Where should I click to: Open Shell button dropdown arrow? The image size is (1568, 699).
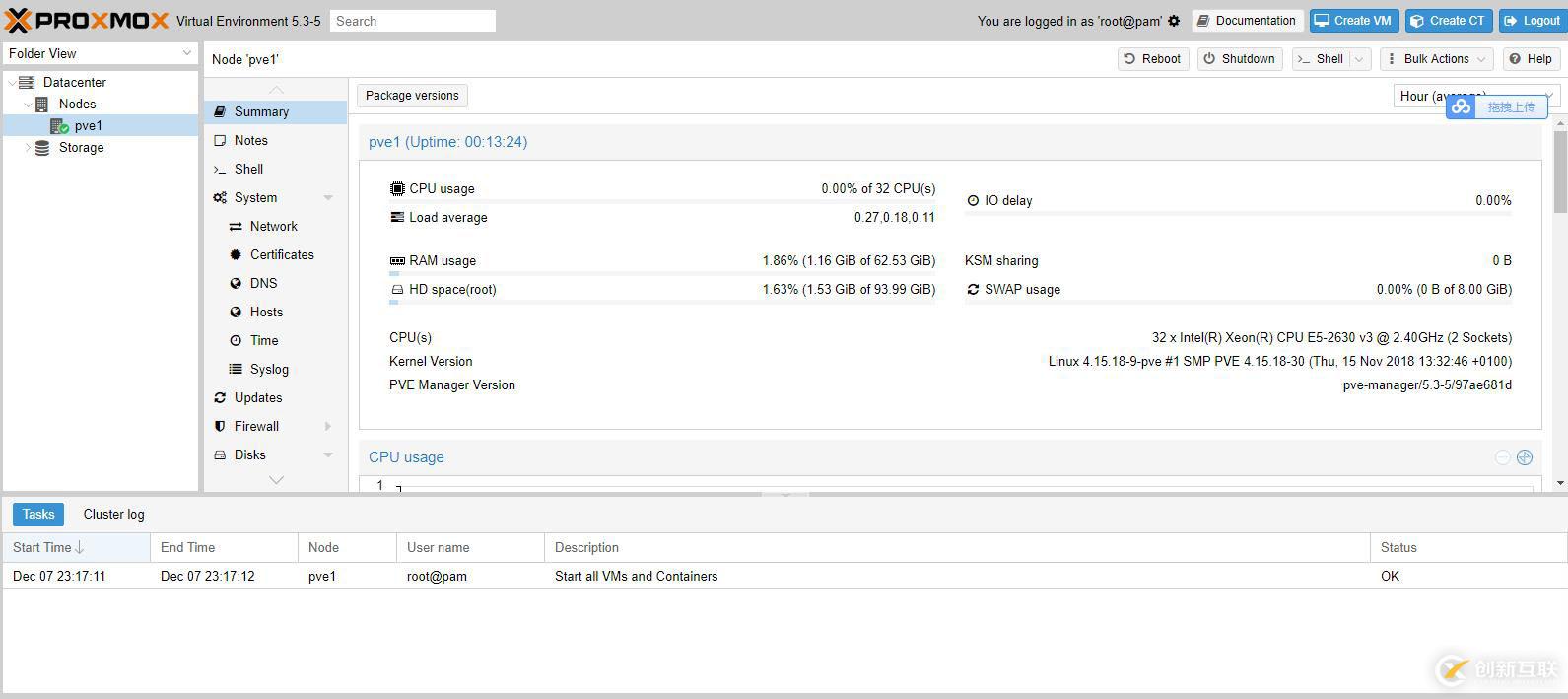(x=1360, y=59)
